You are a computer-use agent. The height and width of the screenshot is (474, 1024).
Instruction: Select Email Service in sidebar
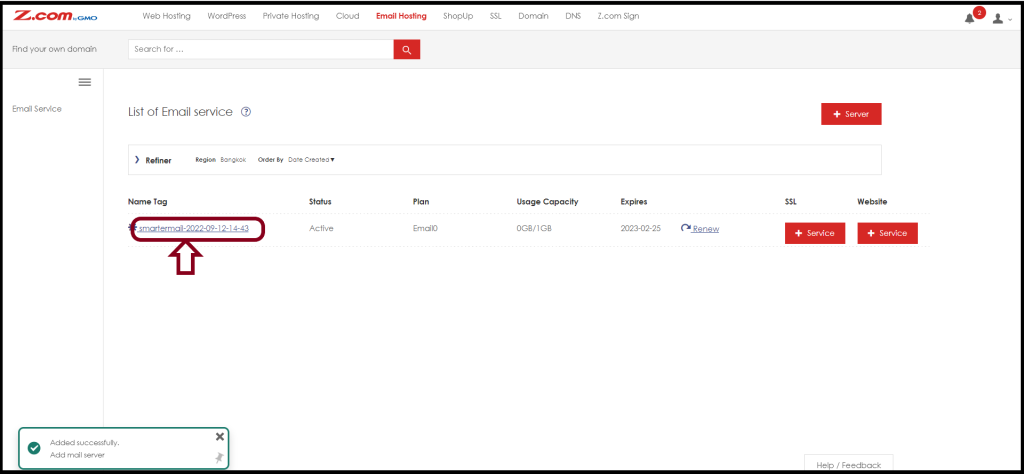click(37, 109)
